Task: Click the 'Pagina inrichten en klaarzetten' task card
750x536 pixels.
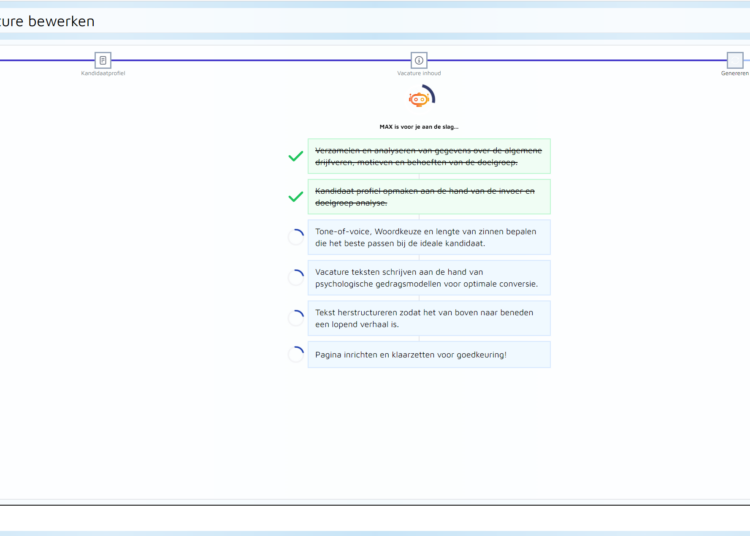Action: 428,354
